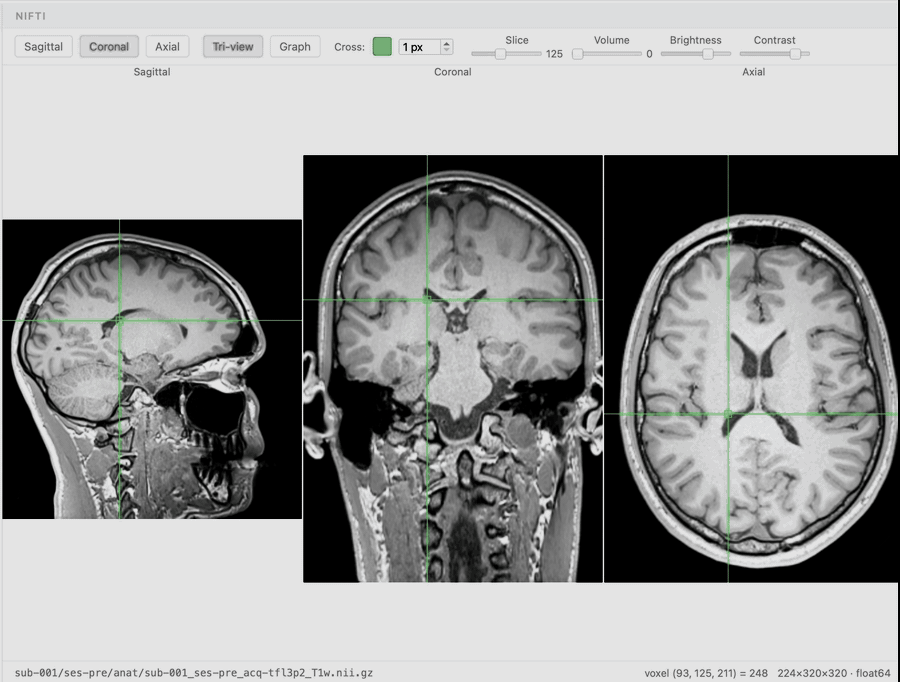Click the coronal brain image panel

point(453,369)
